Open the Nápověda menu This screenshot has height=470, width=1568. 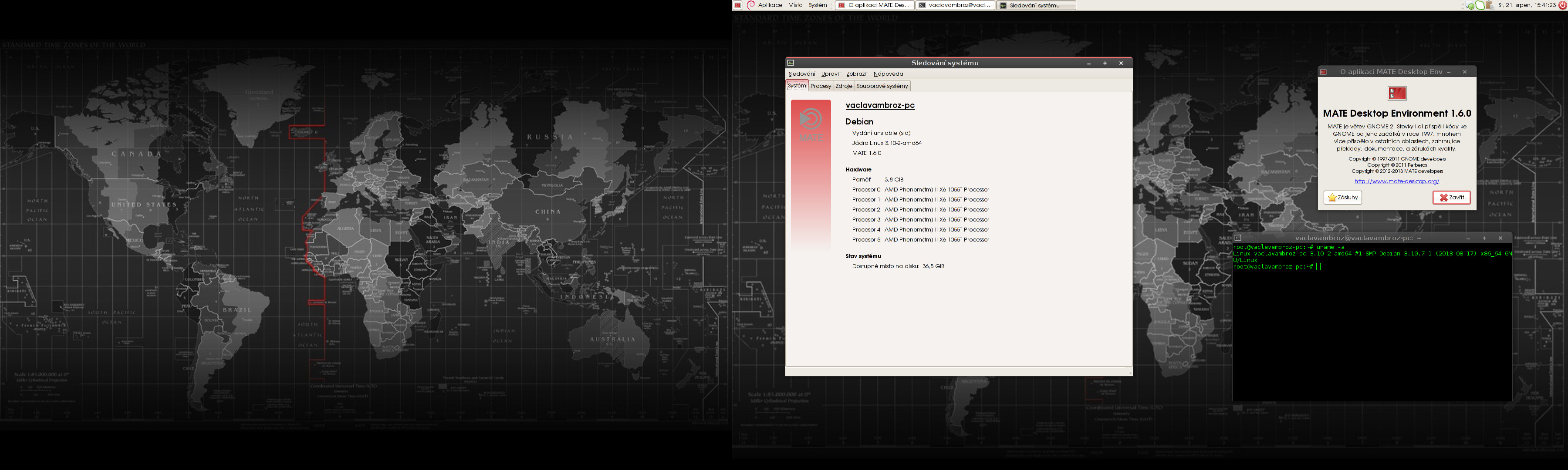pyautogui.click(x=888, y=74)
